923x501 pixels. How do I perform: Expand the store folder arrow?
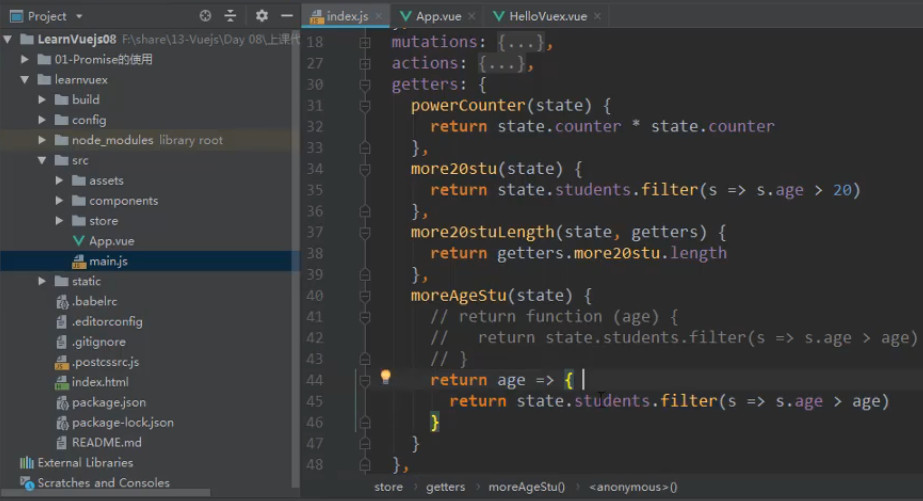[x=59, y=221]
